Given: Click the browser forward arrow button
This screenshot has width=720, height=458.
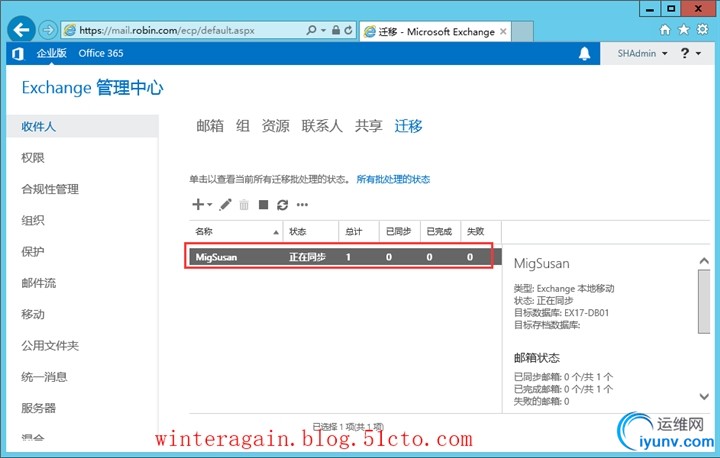Looking at the screenshot, I should pyautogui.click(x=47, y=30).
